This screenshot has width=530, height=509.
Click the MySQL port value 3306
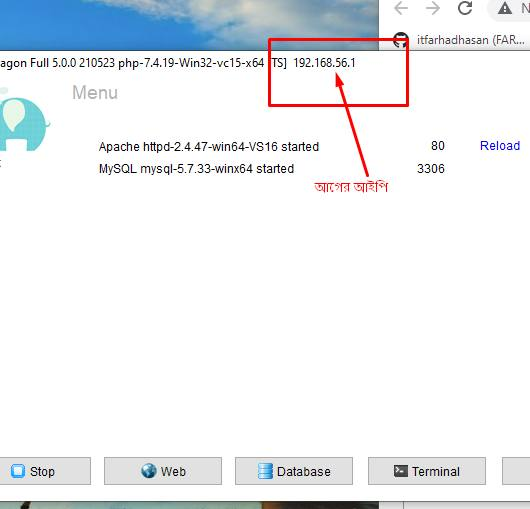pyautogui.click(x=431, y=168)
